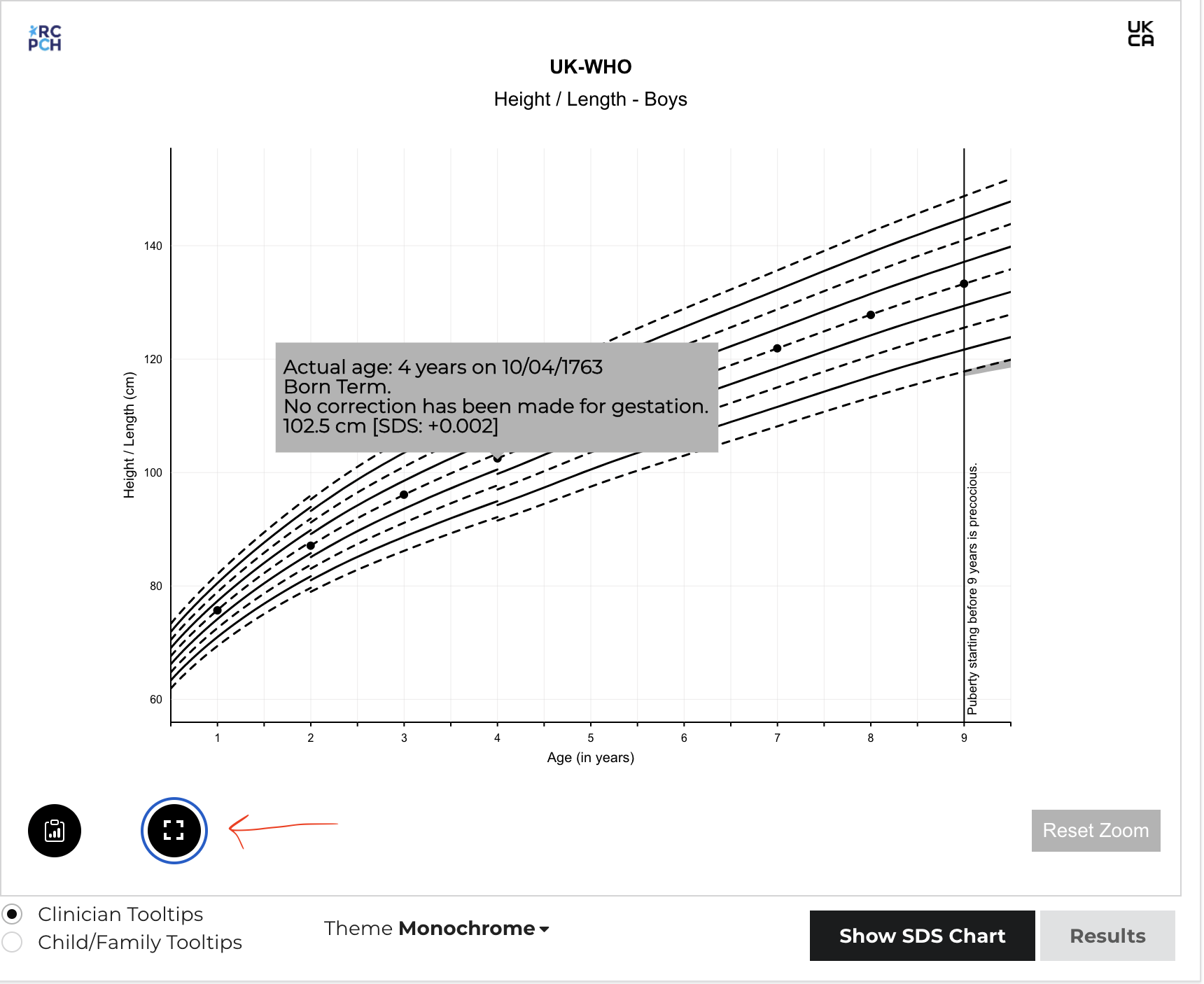Click the data point at age 9

[x=964, y=282]
